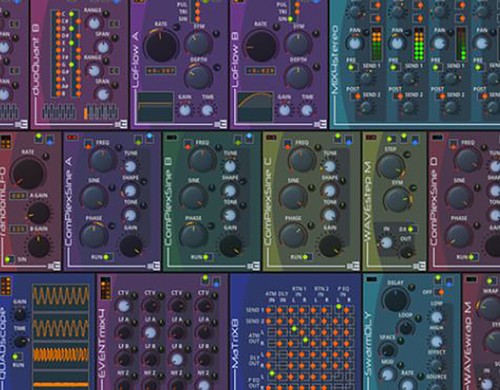Click the blue-lit icon atop ComplexSine A
Viewport: 500px width, 390px height.
click(x=149, y=138)
